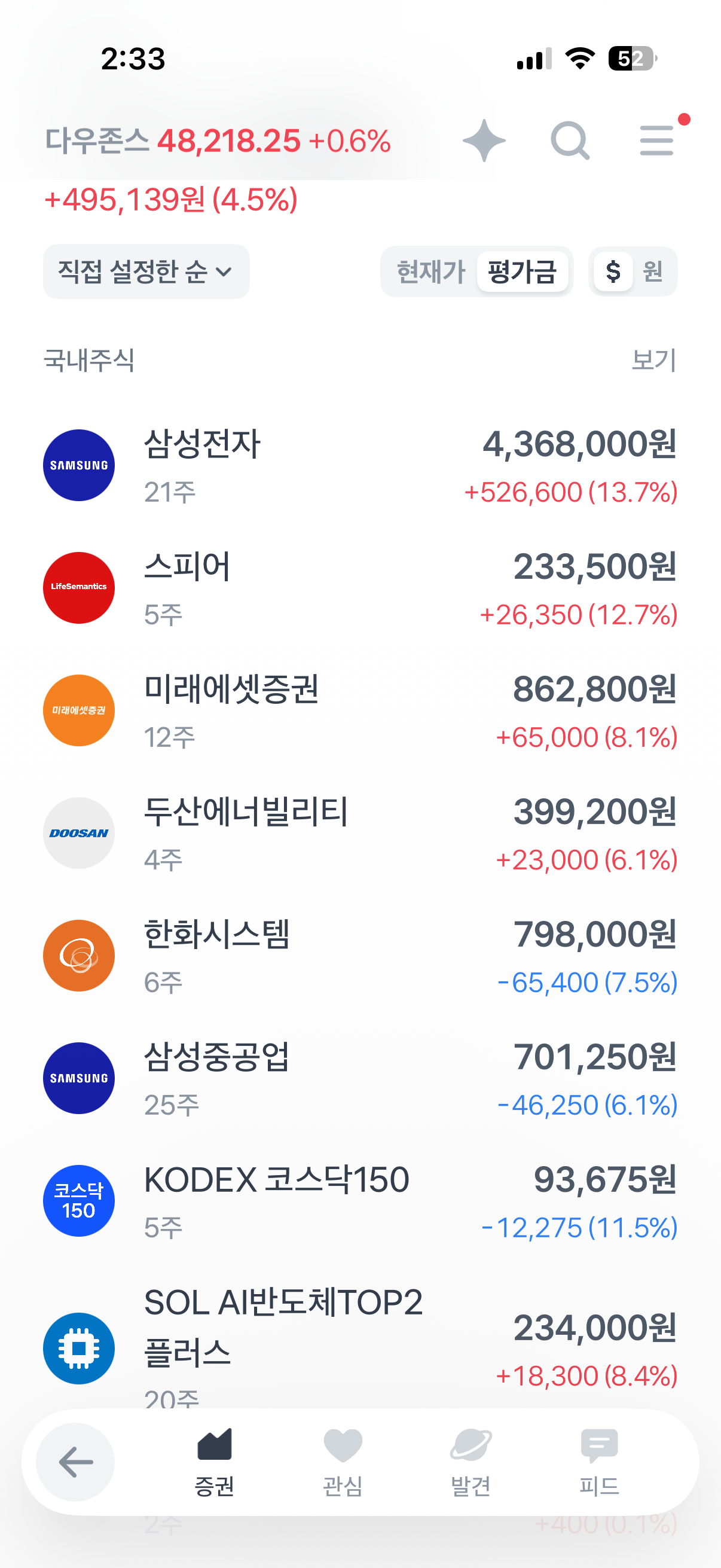Screen dimensions: 721x1568
Task: Tap the red LifeSemantics logo icon
Action: [79, 587]
